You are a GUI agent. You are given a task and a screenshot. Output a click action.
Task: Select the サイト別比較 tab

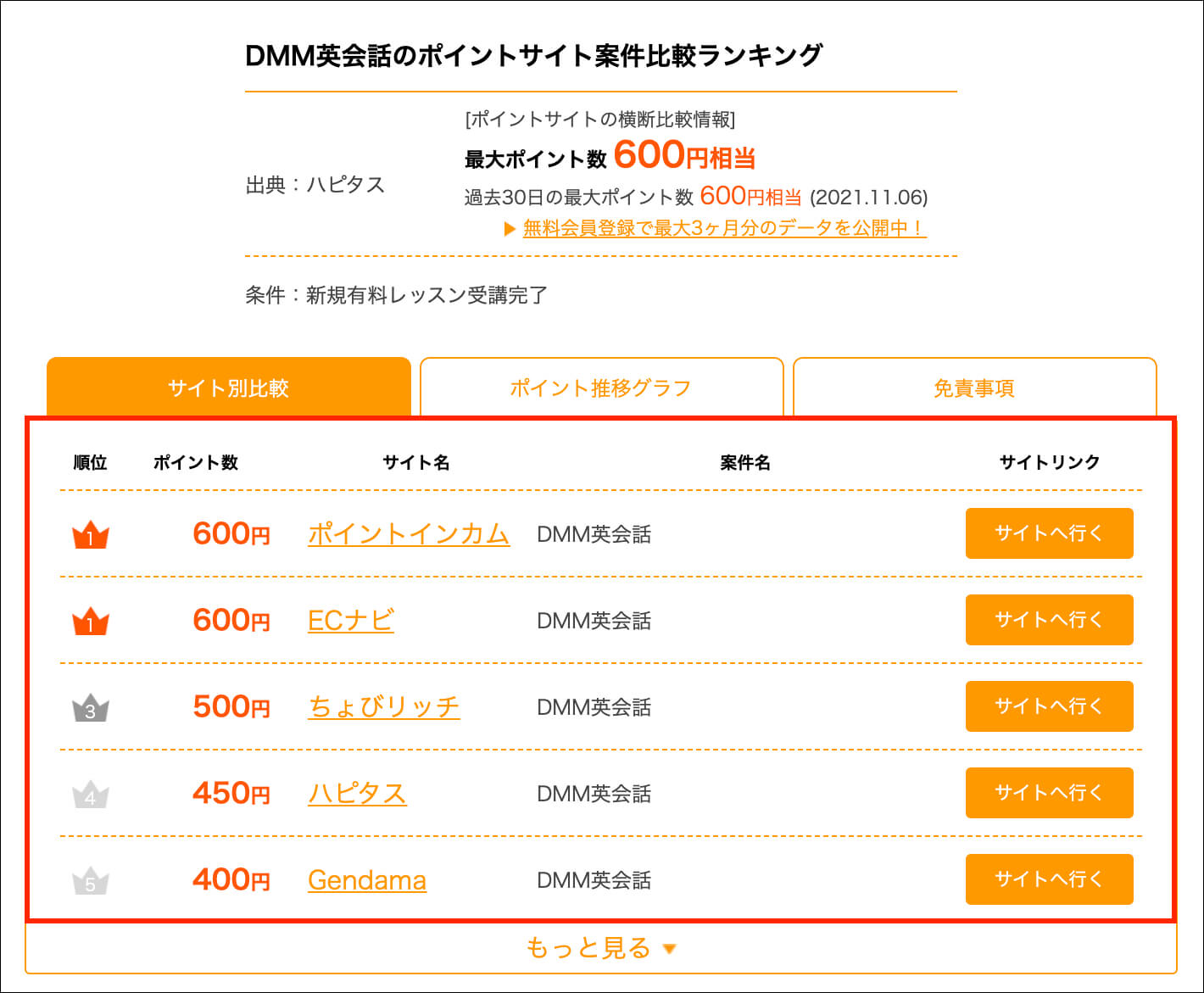(229, 388)
